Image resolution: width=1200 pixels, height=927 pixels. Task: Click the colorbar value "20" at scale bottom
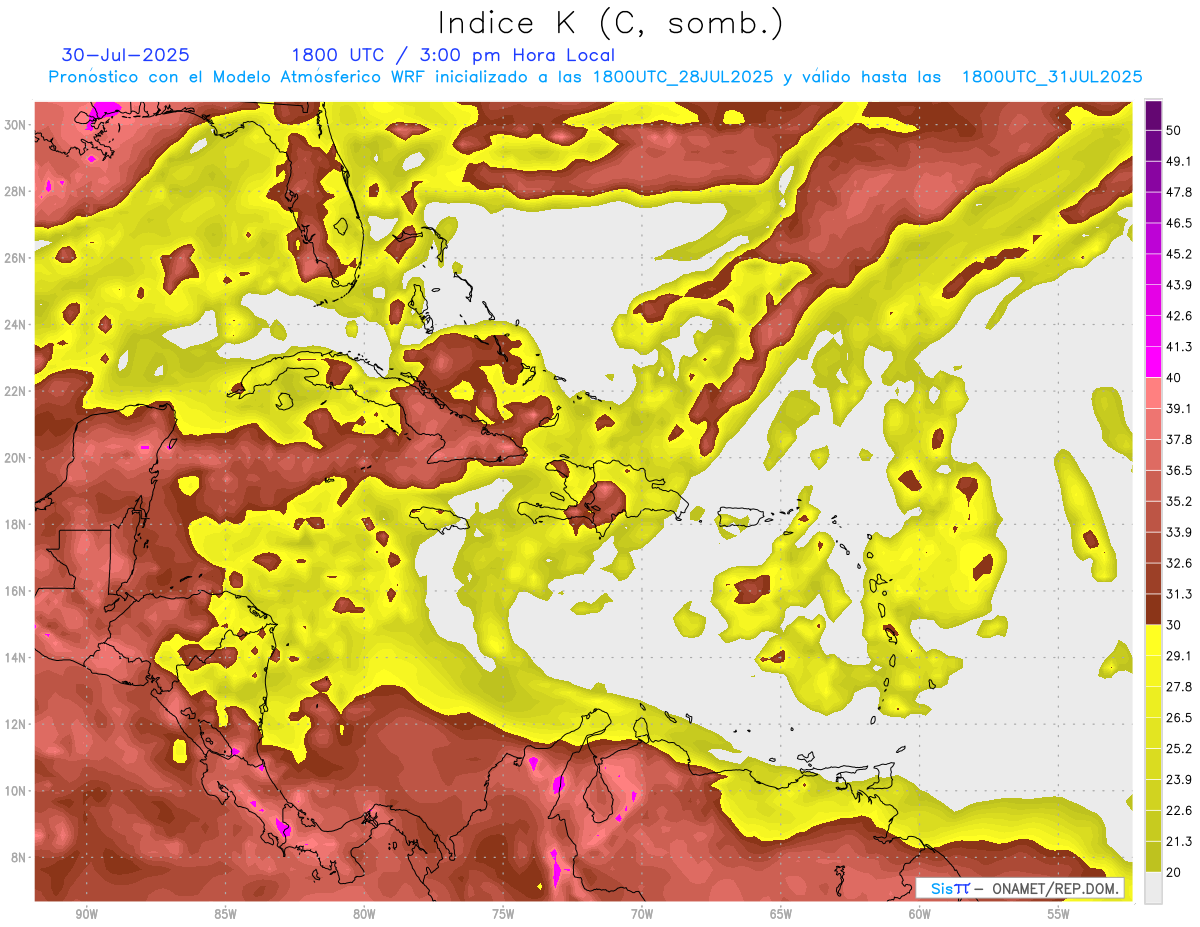coord(1174,872)
